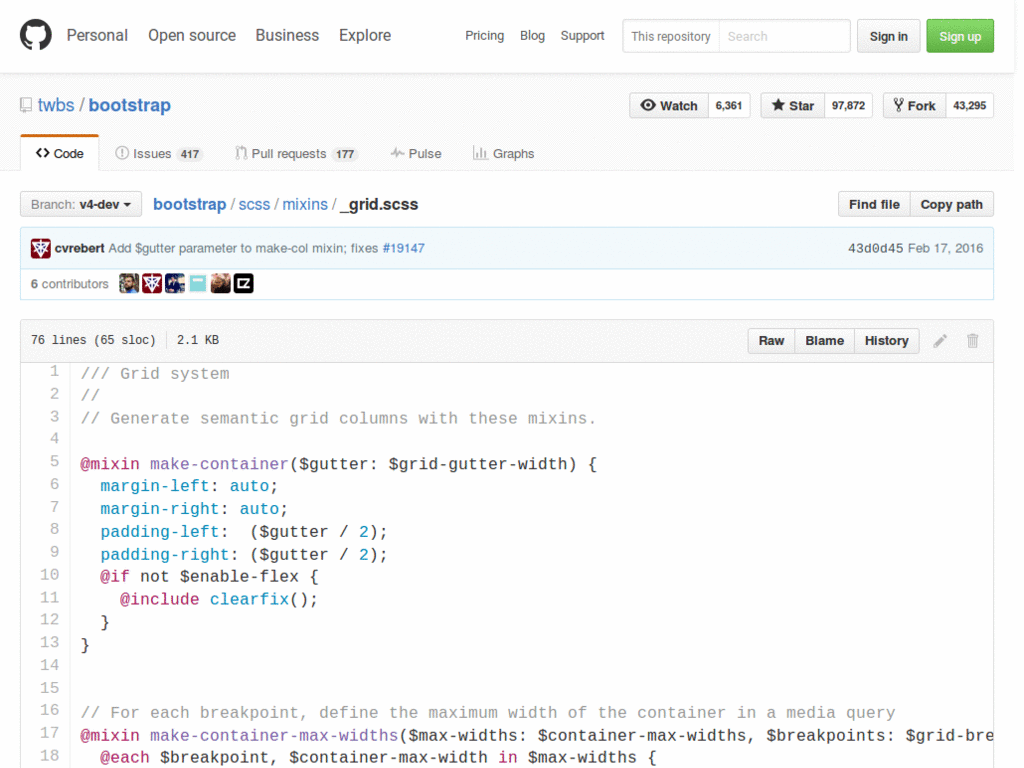1024x768 pixels.
Task: Open the teal fourth contributor avatar
Action: tap(197, 283)
